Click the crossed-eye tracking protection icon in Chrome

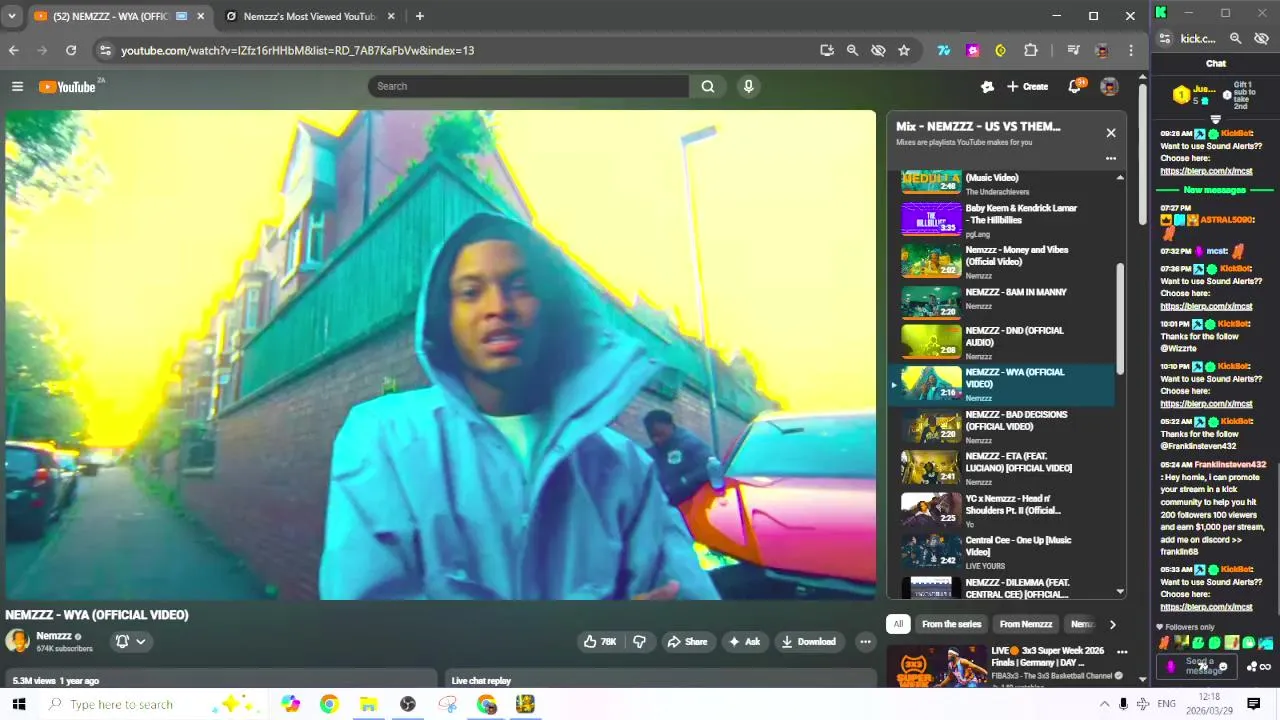click(x=878, y=50)
